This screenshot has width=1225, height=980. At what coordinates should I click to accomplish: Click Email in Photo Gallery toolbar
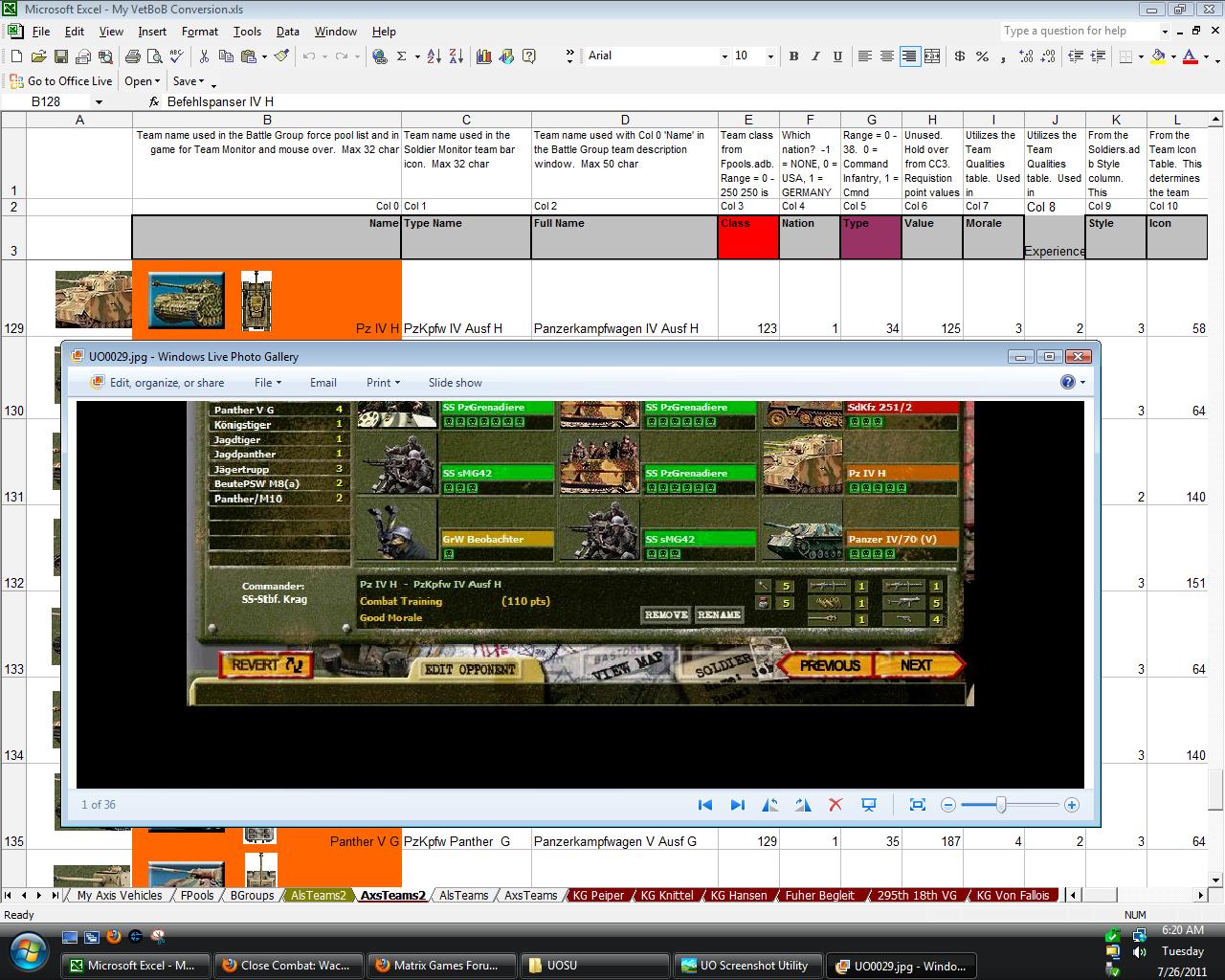(x=323, y=383)
